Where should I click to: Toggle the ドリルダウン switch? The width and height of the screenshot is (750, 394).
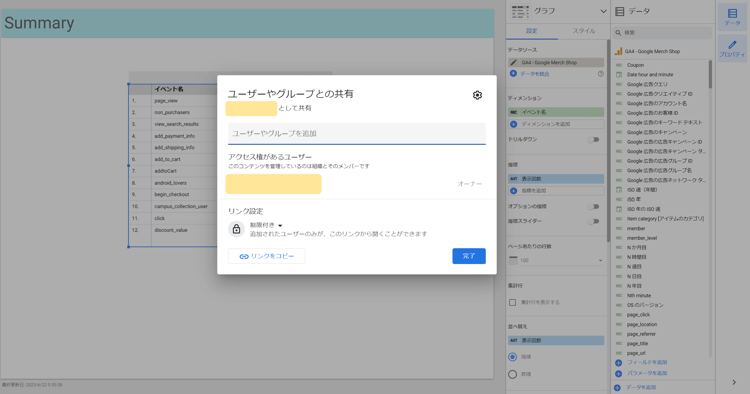[594, 140]
